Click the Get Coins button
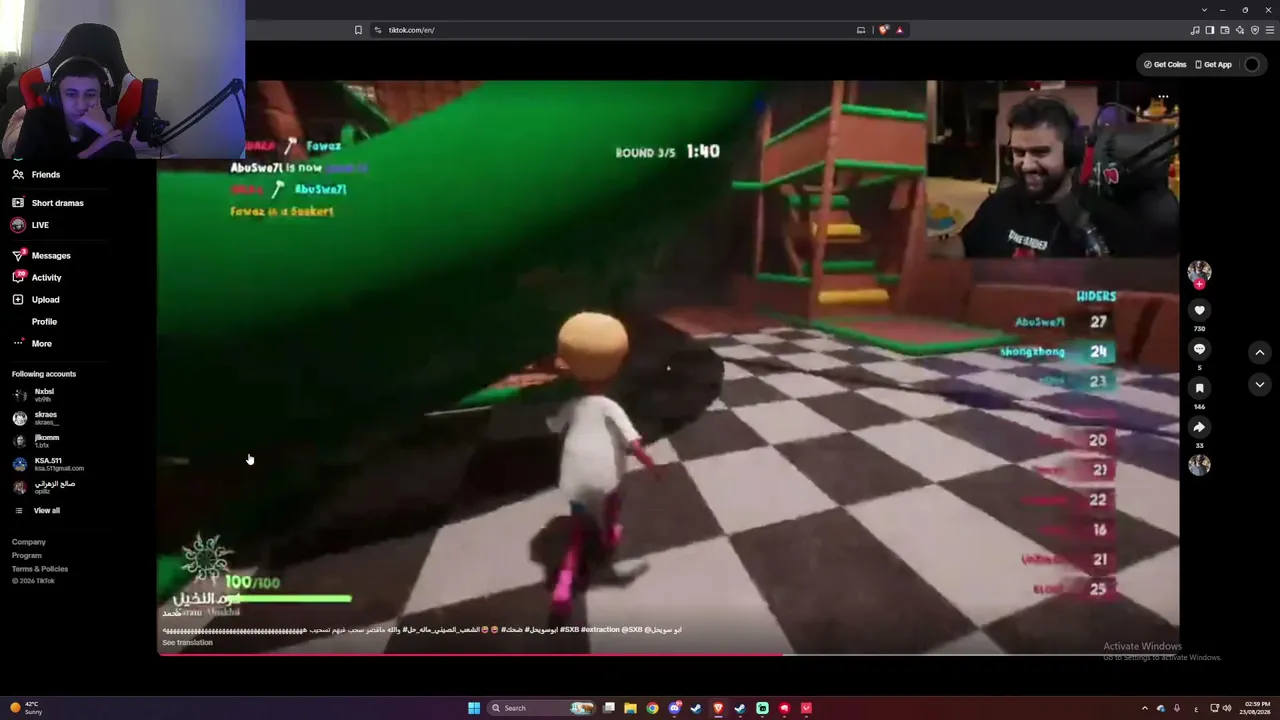 (x=1165, y=65)
